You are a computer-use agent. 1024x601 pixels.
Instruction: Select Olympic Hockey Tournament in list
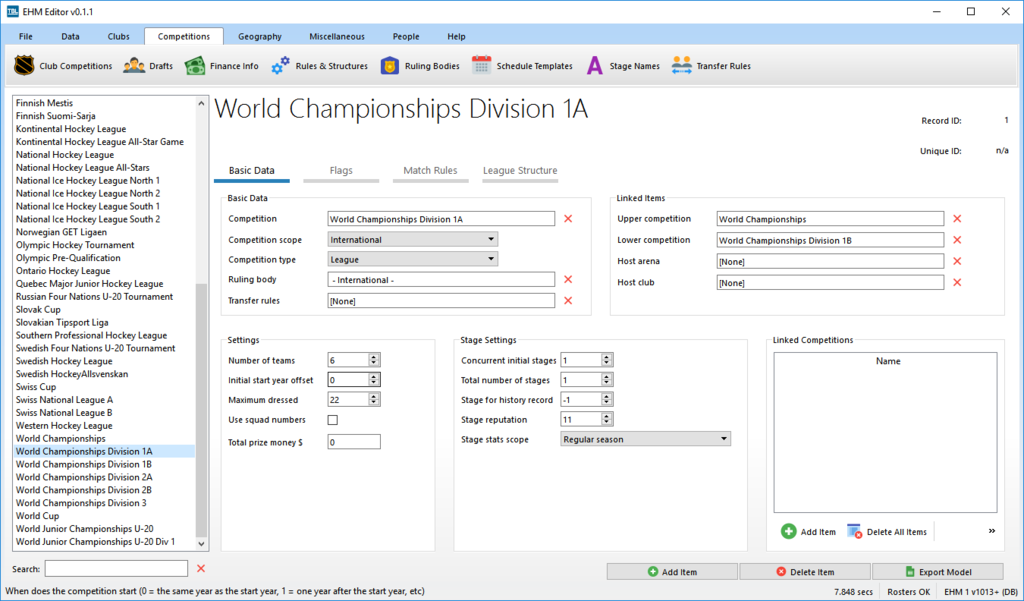(x=104, y=245)
